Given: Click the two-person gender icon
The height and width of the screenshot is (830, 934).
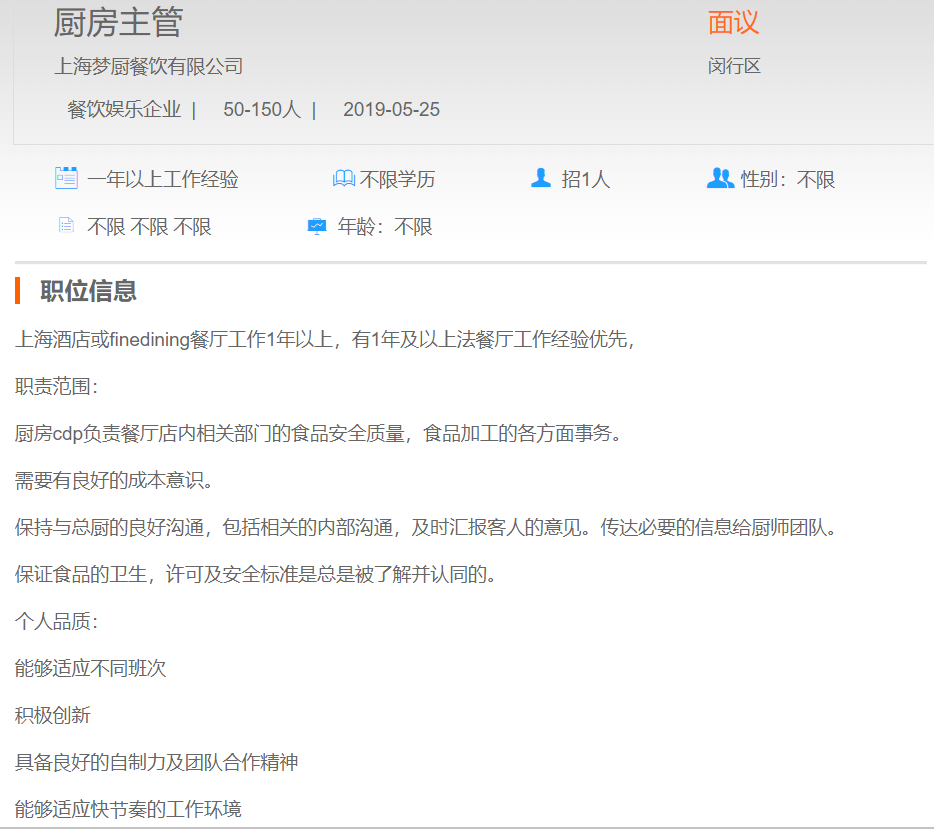Looking at the screenshot, I should 720,179.
